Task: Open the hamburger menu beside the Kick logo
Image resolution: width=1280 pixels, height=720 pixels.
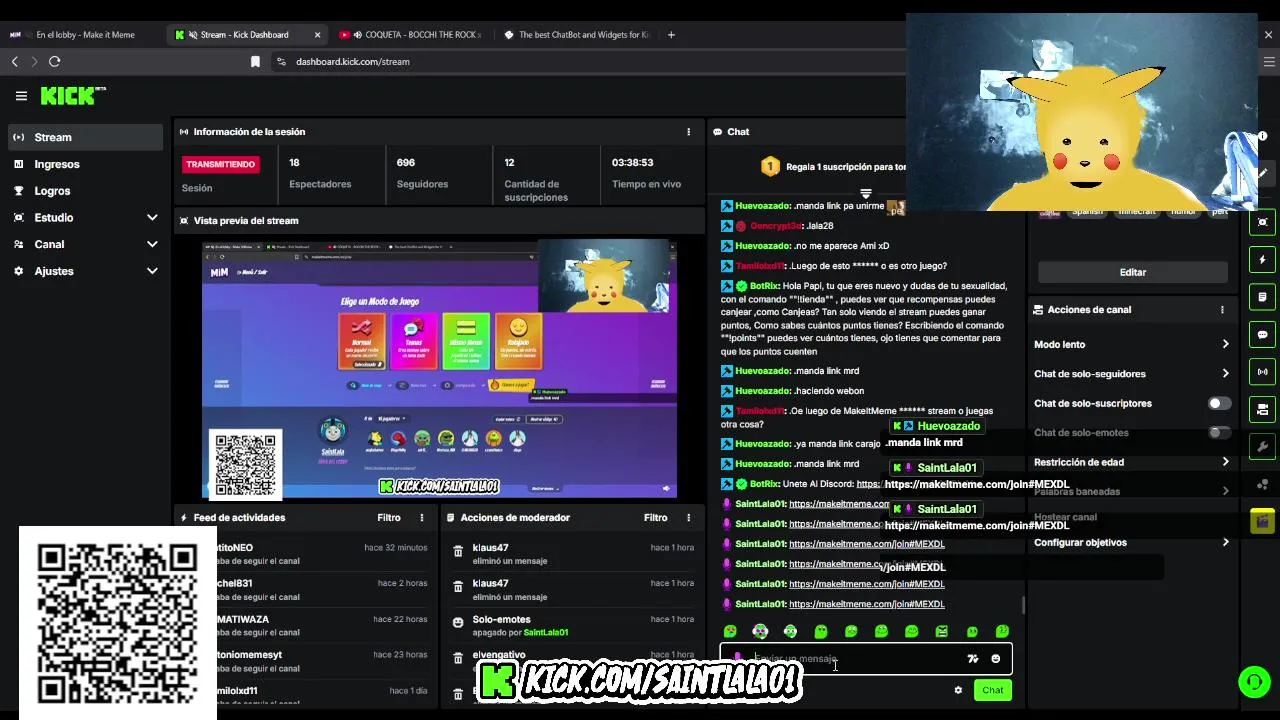Action: click(x=21, y=96)
